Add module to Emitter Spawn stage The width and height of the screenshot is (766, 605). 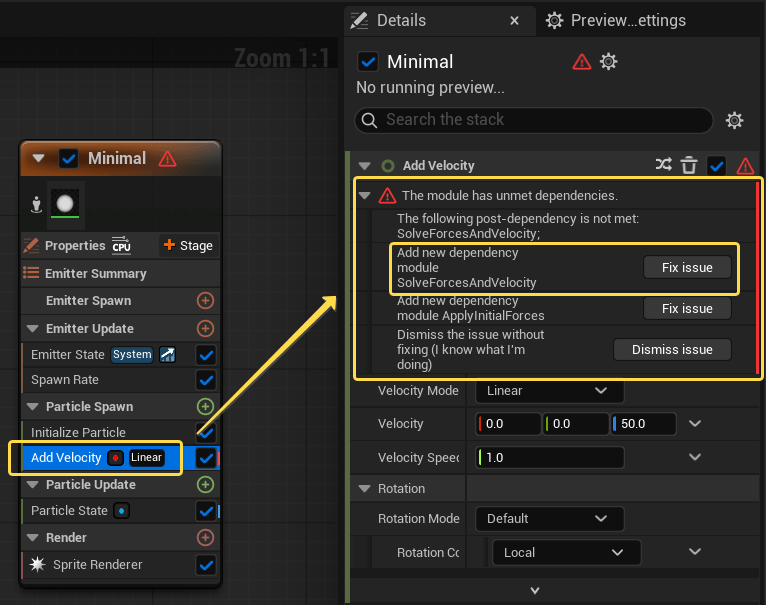[205, 301]
